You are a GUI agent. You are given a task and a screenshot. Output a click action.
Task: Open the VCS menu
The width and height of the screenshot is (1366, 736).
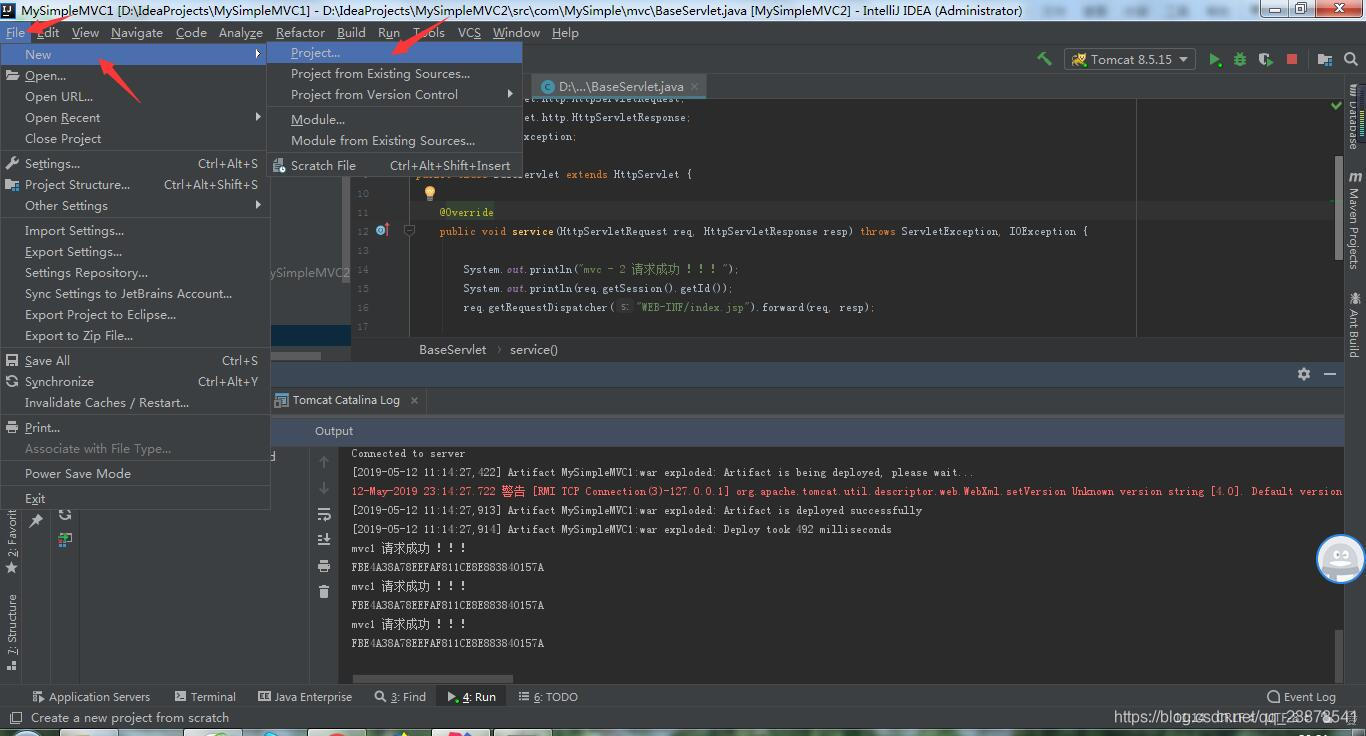469,32
